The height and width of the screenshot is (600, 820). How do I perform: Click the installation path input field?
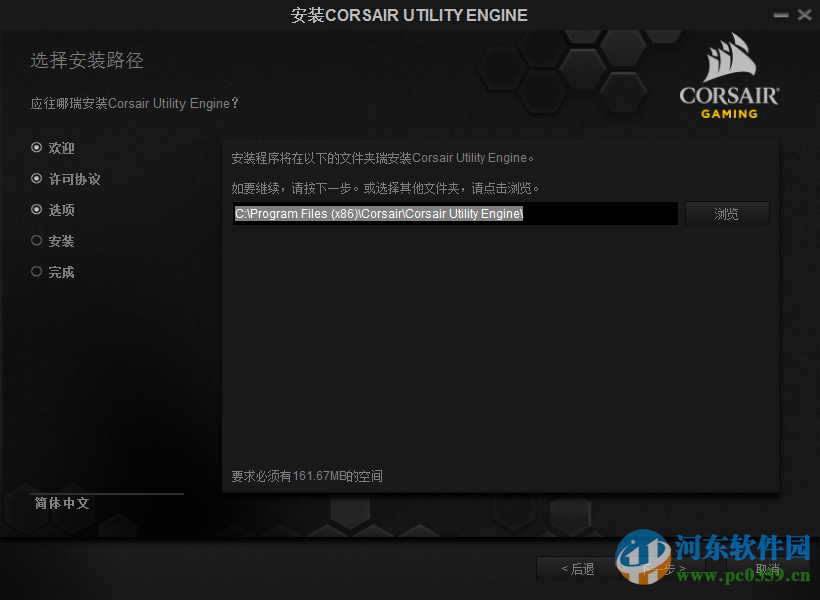[x=455, y=213]
